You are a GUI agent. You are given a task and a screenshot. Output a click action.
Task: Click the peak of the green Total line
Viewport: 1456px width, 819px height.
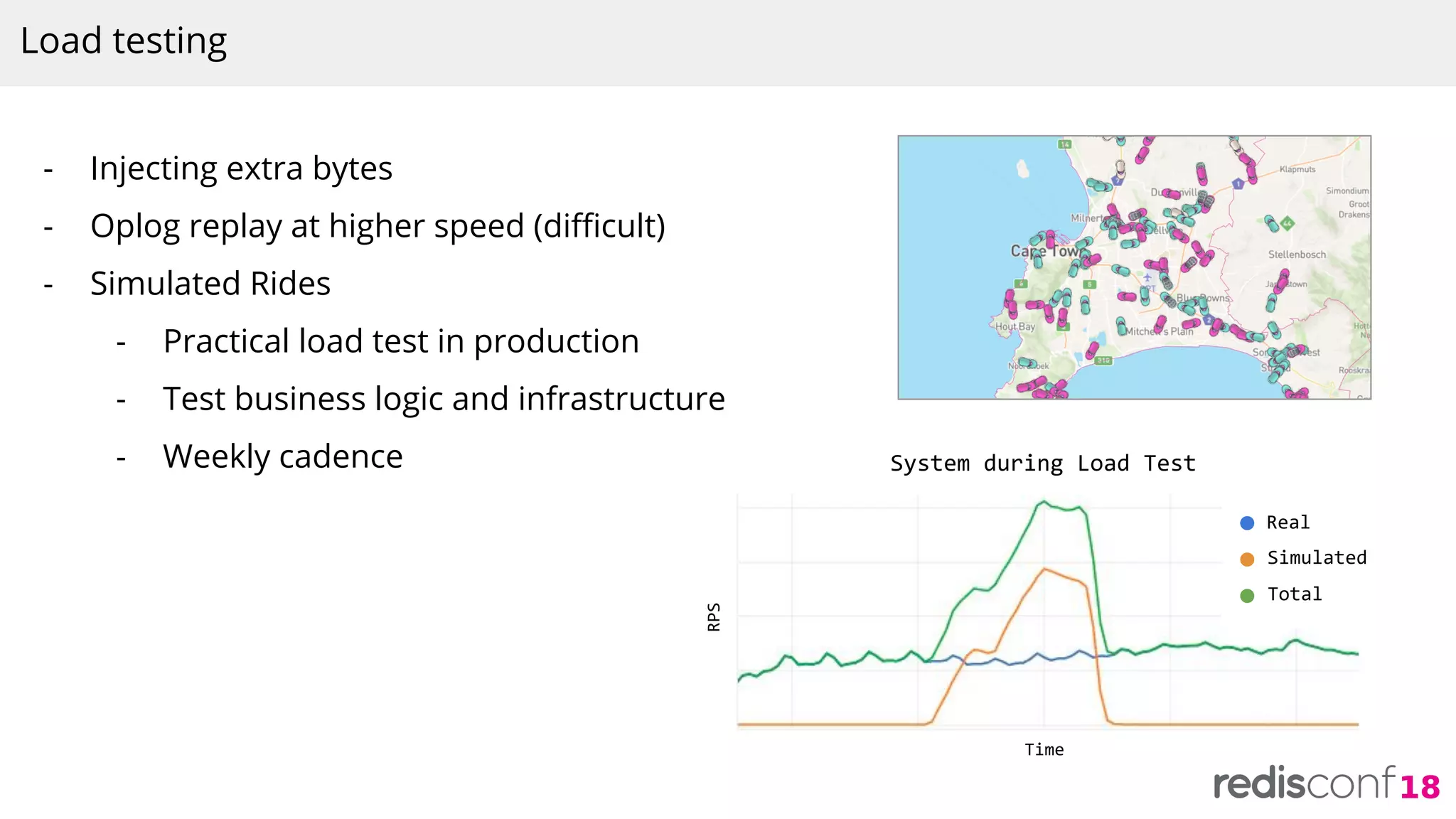tap(1044, 501)
